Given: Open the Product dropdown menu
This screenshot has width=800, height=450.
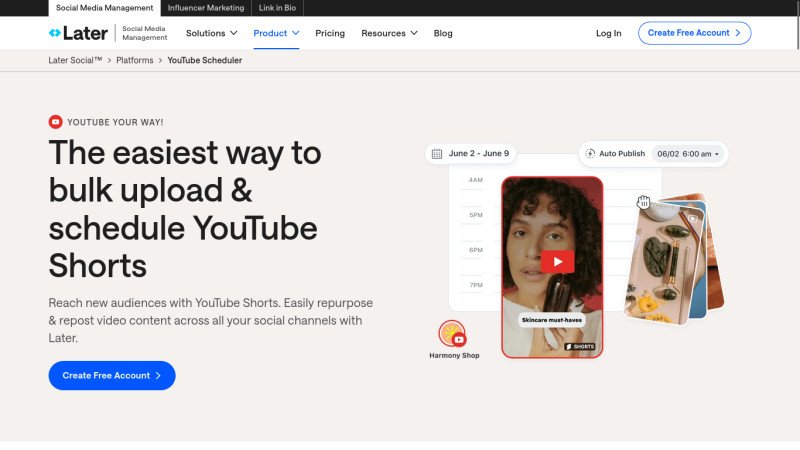Looking at the screenshot, I should coord(276,33).
